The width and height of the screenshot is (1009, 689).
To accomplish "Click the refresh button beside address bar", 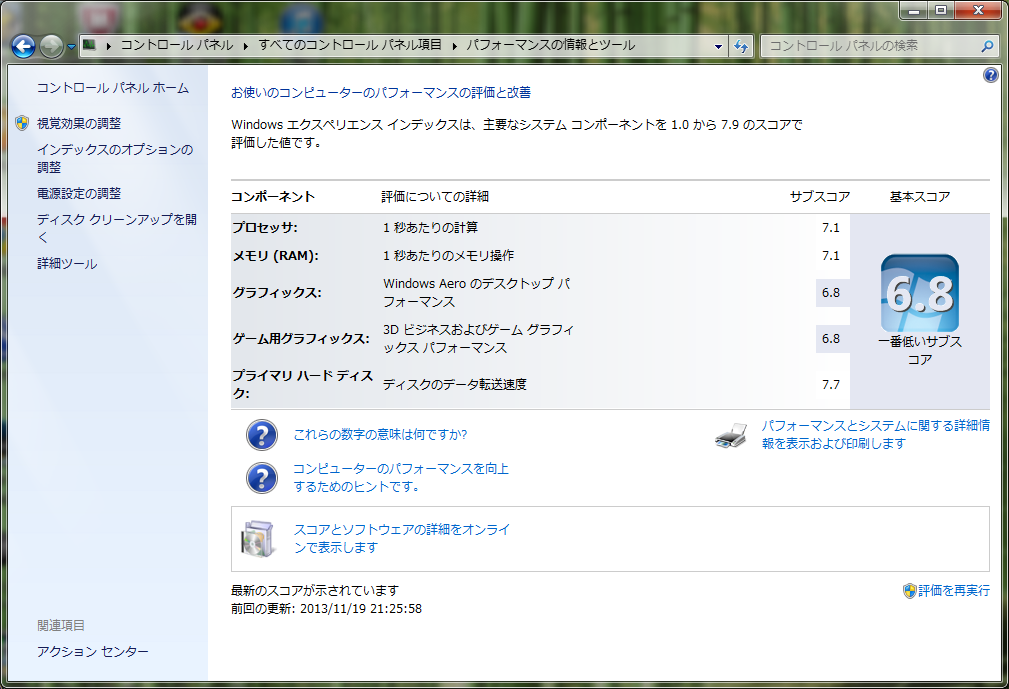I will (x=741, y=46).
